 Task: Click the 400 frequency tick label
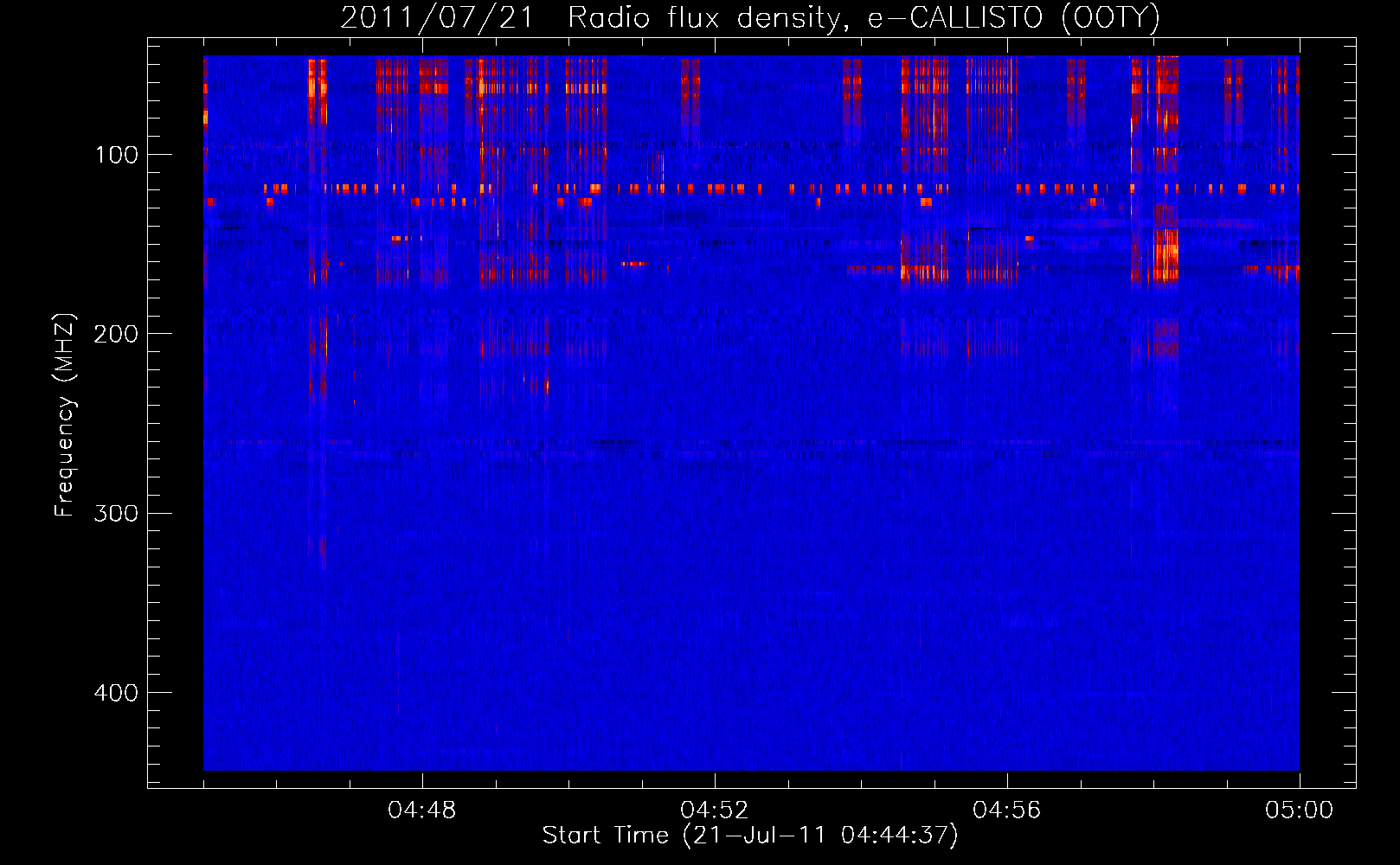[117, 693]
